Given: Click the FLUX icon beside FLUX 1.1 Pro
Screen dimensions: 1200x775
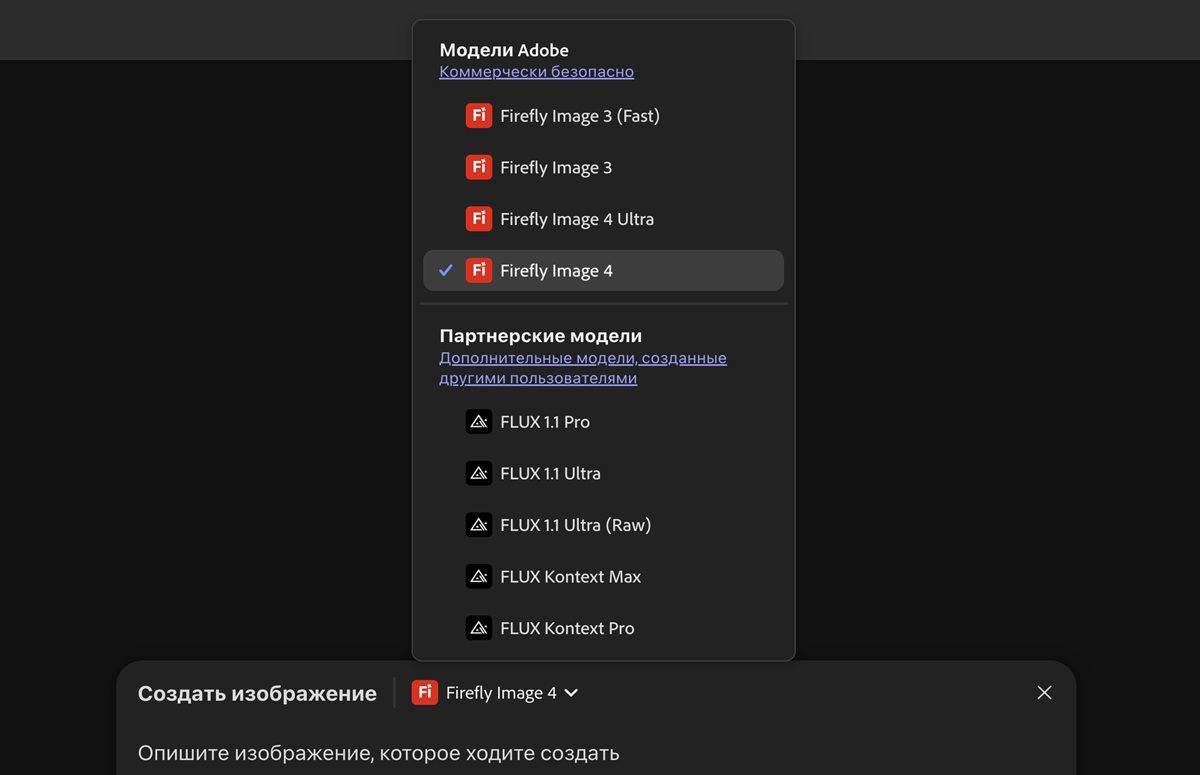Looking at the screenshot, I should (479, 422).
